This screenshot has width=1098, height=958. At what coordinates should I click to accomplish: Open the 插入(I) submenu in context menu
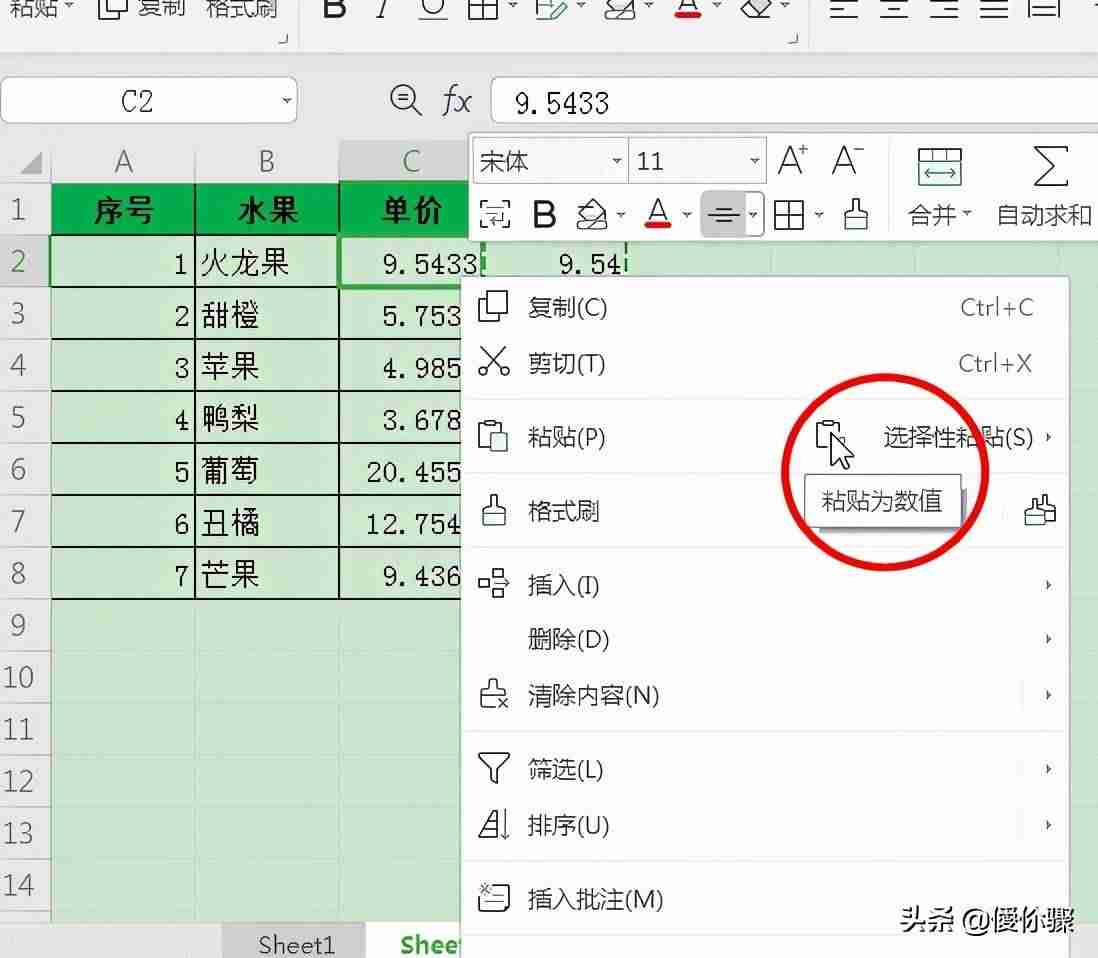pos(765,585)
